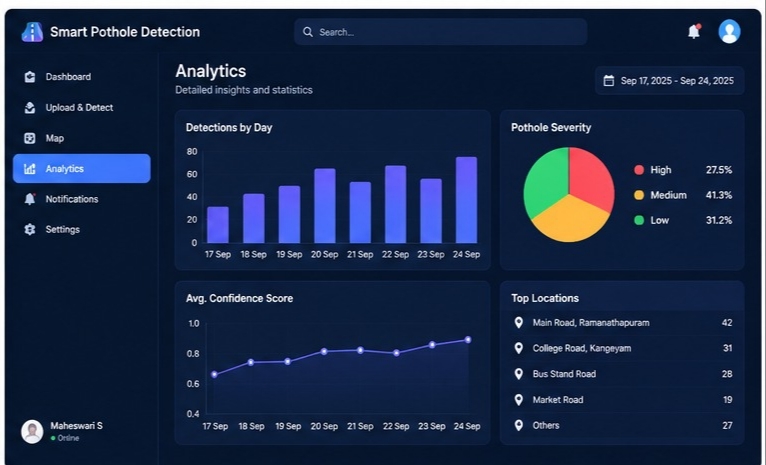Click the 20 Sep confidence score data point

[324, 352]
